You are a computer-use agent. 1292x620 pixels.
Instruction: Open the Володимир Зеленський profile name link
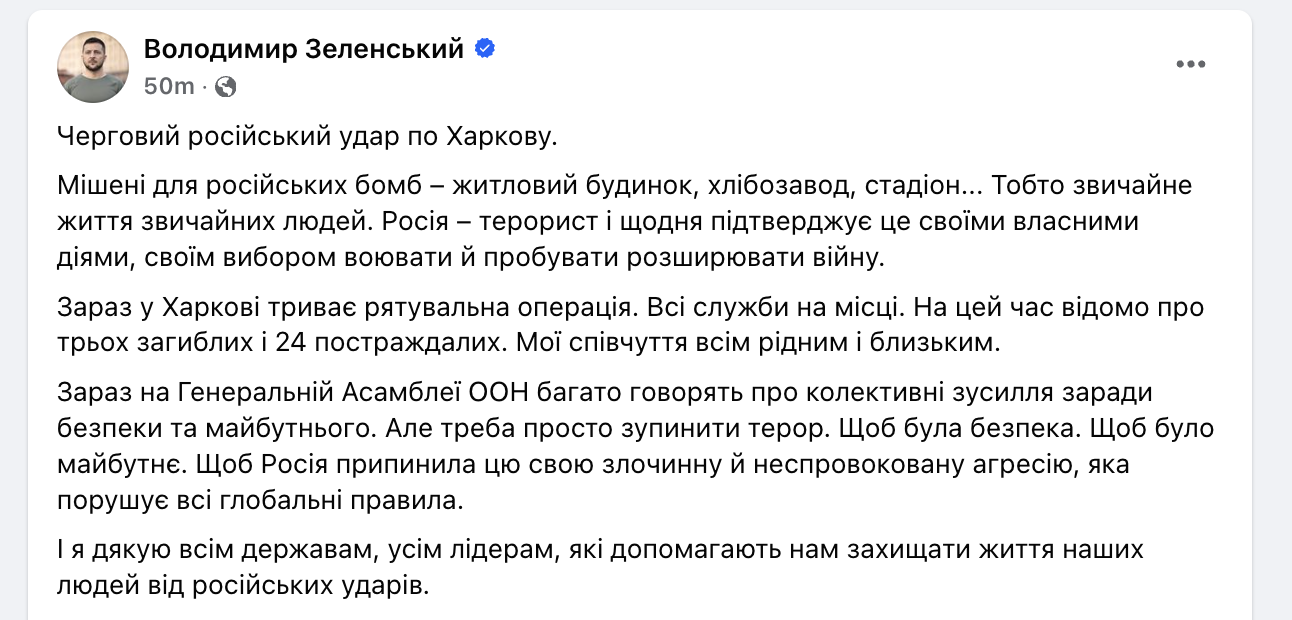[304, 48]
